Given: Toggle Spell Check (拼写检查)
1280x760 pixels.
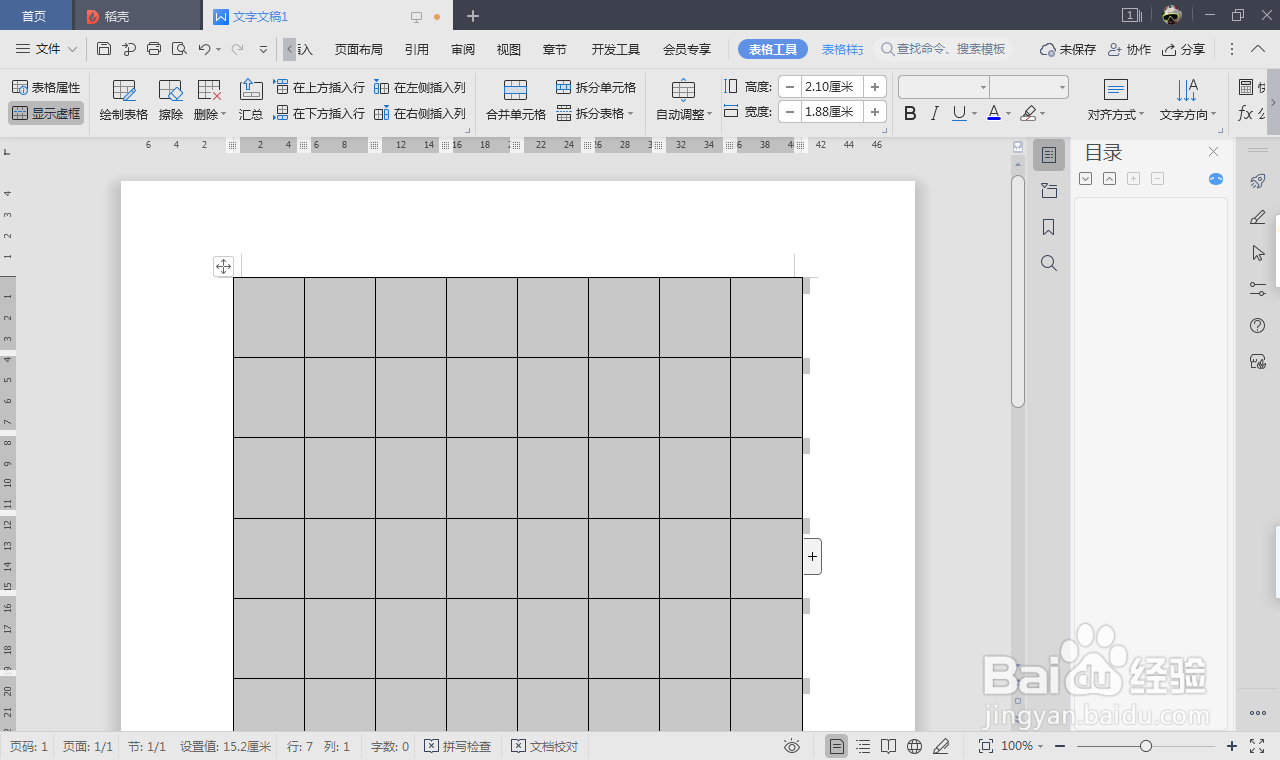Looking at the screenshot, I should (458, 746).
